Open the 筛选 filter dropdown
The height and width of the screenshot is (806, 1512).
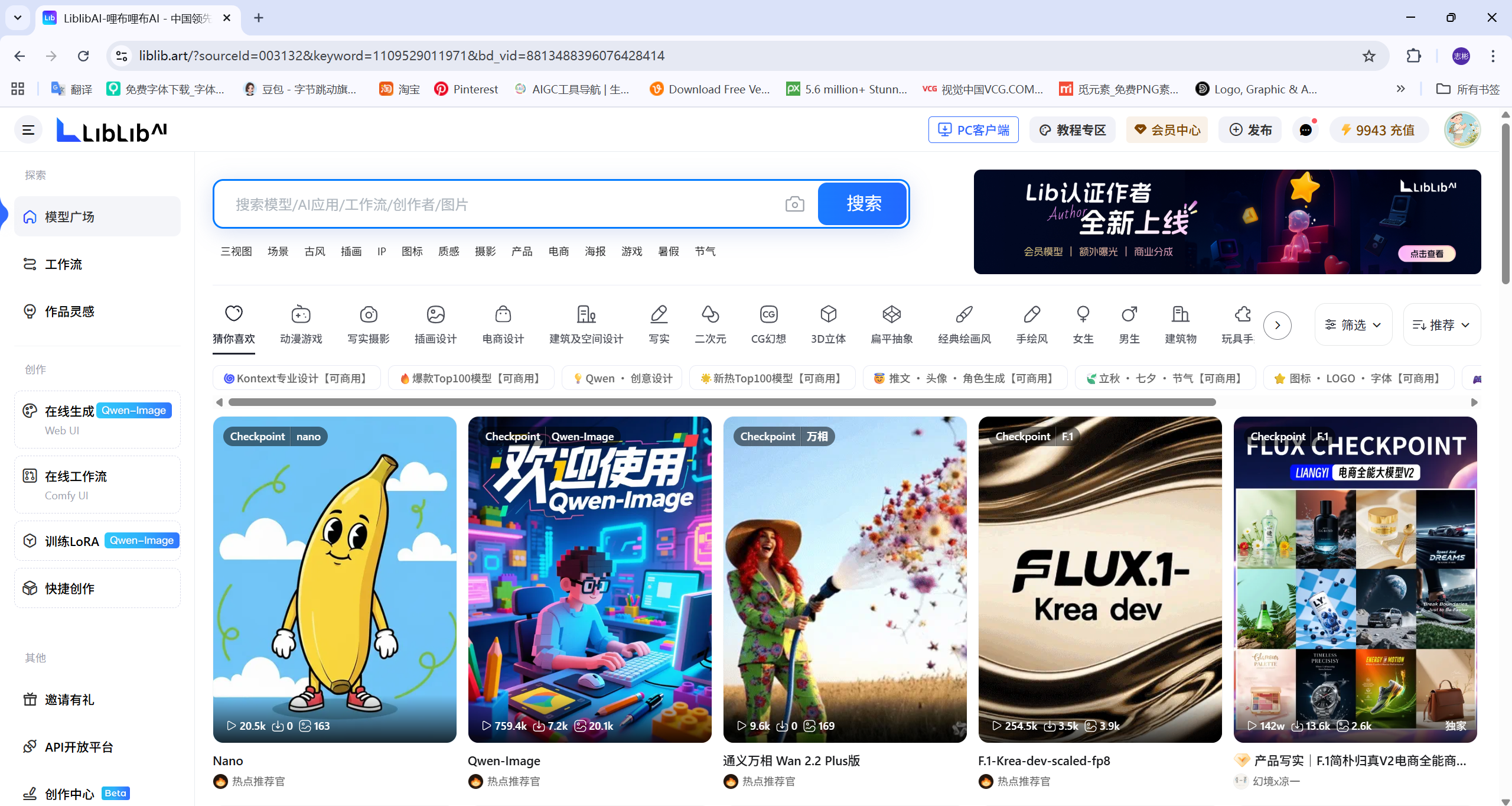[x=1353, y=325]
